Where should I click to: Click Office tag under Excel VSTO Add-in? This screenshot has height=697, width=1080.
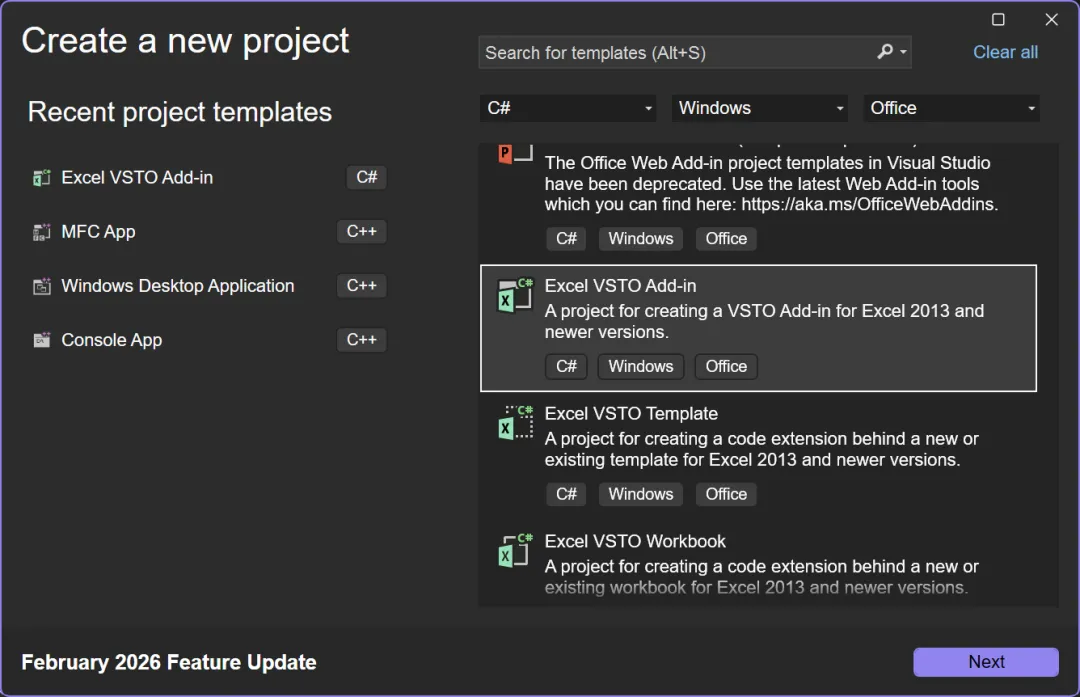pos(726,366)
